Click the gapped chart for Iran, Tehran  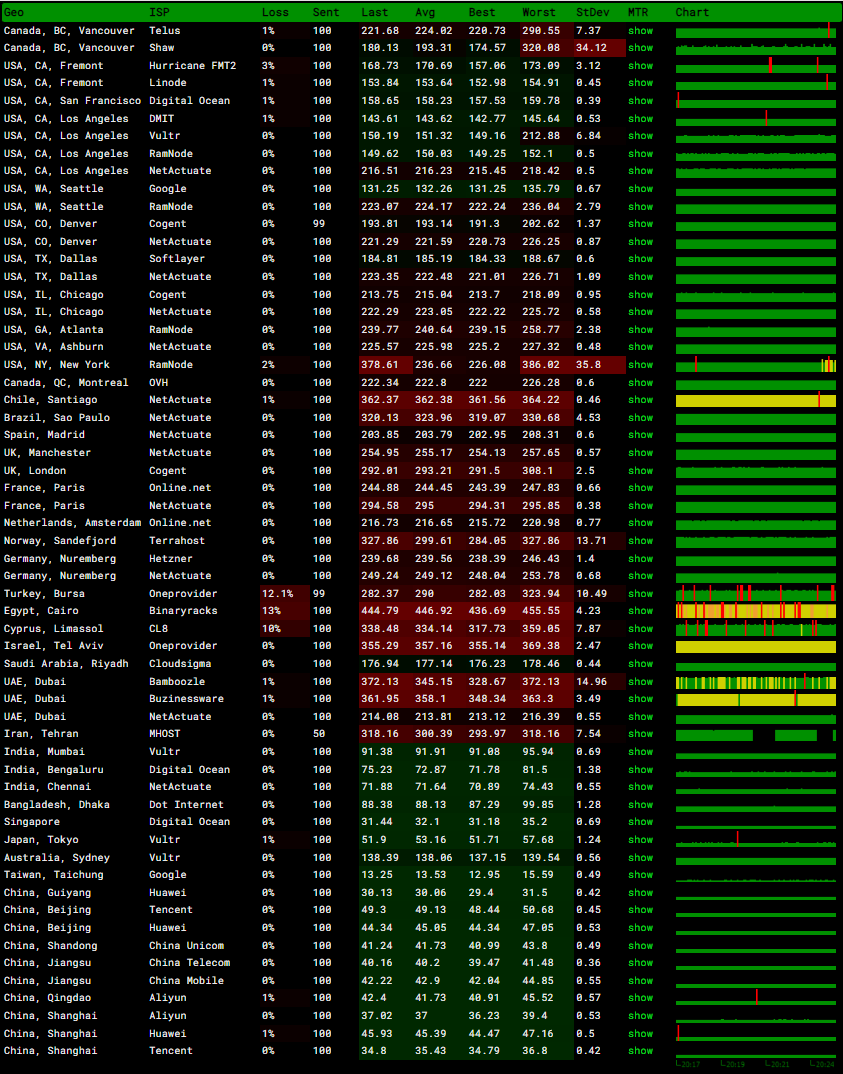coord(755,735)
